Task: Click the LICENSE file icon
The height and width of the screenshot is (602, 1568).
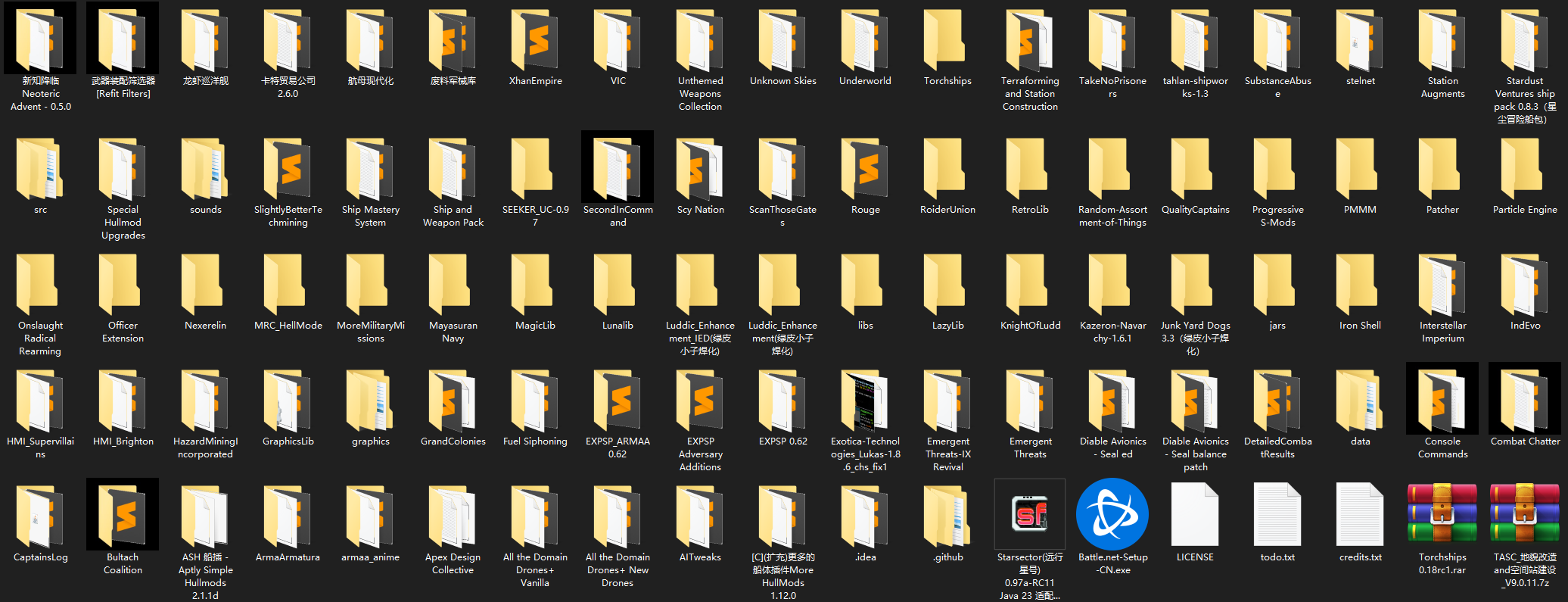Action: pos(1195,514)
